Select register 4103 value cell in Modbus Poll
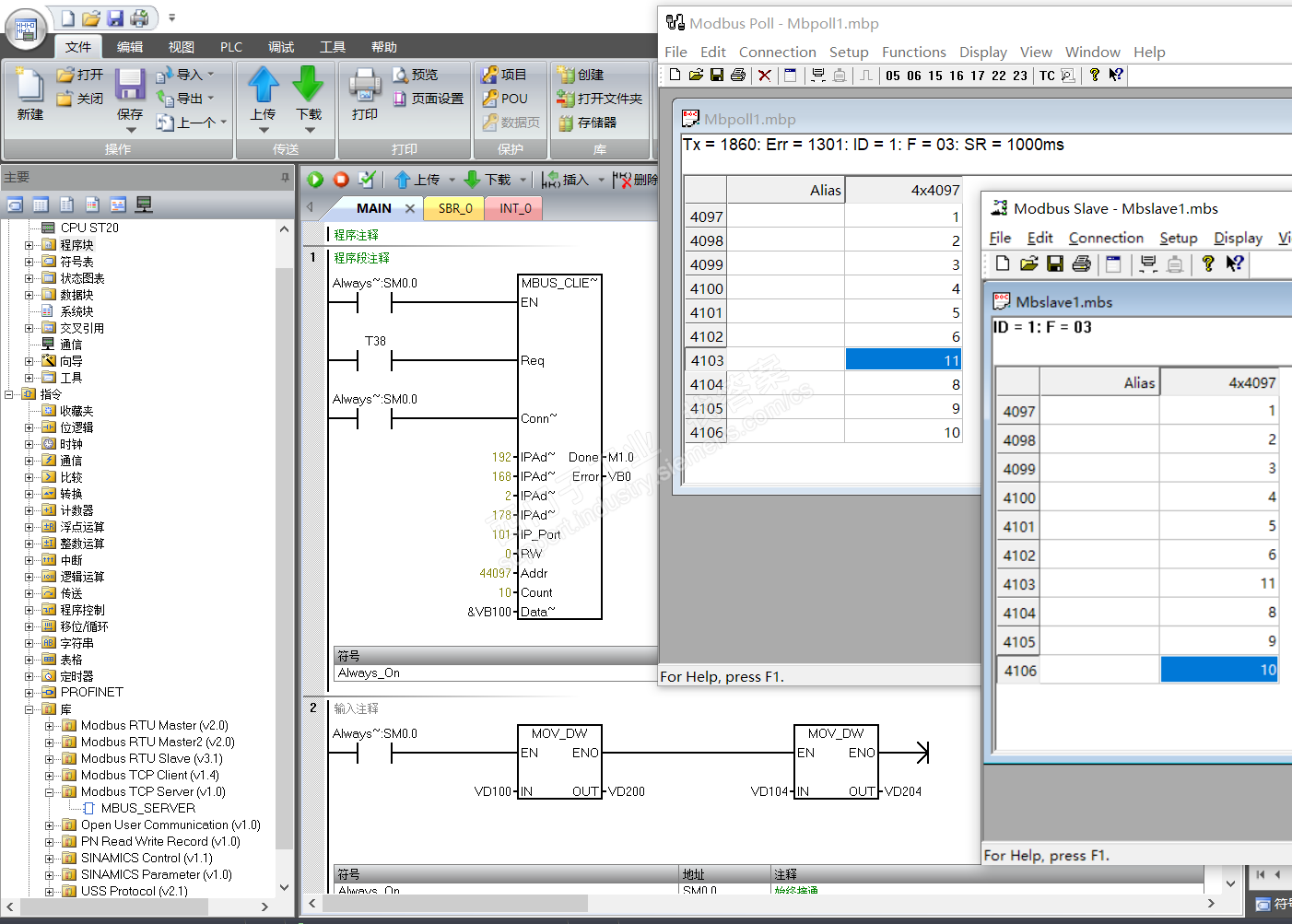 (903, 360)
